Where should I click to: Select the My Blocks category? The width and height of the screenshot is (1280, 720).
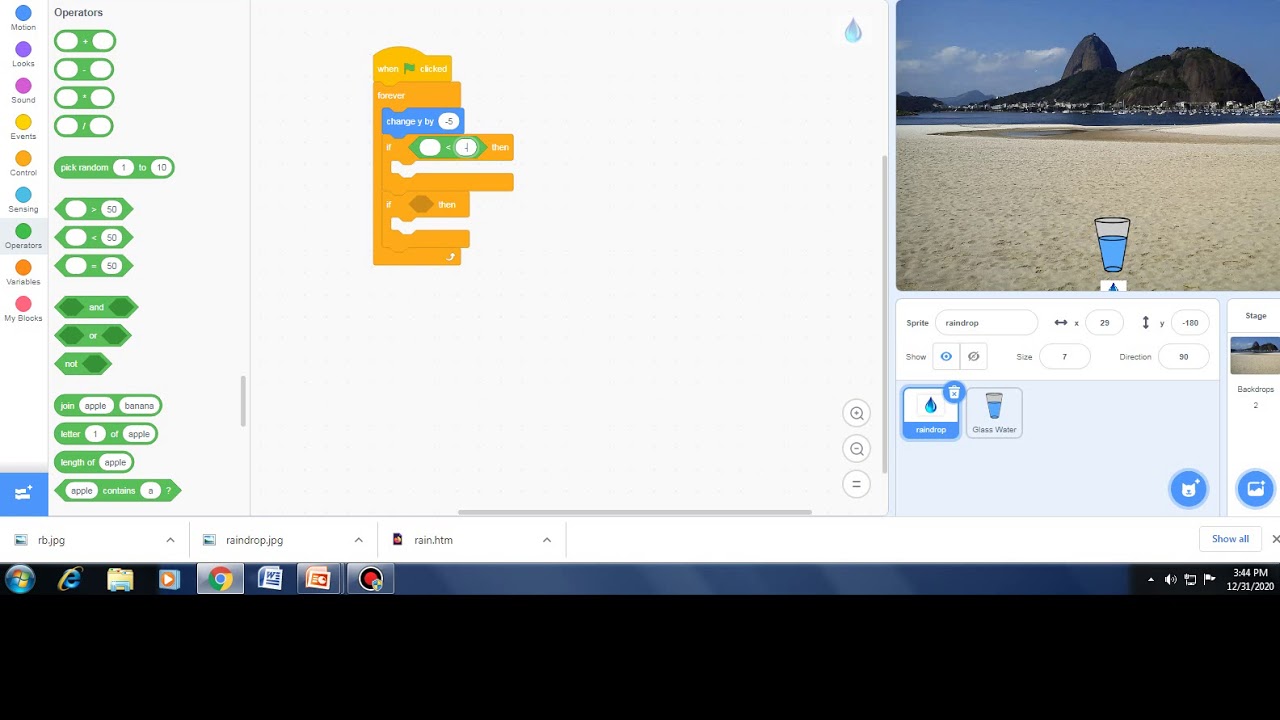[x=23, y=309]
